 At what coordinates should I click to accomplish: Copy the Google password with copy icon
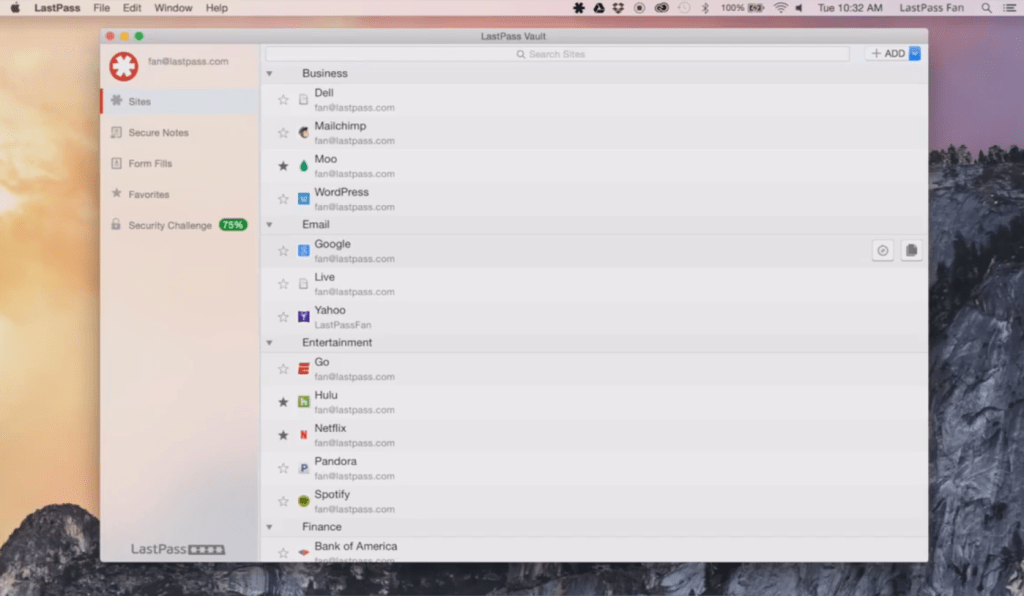click(x=911, y=251)
